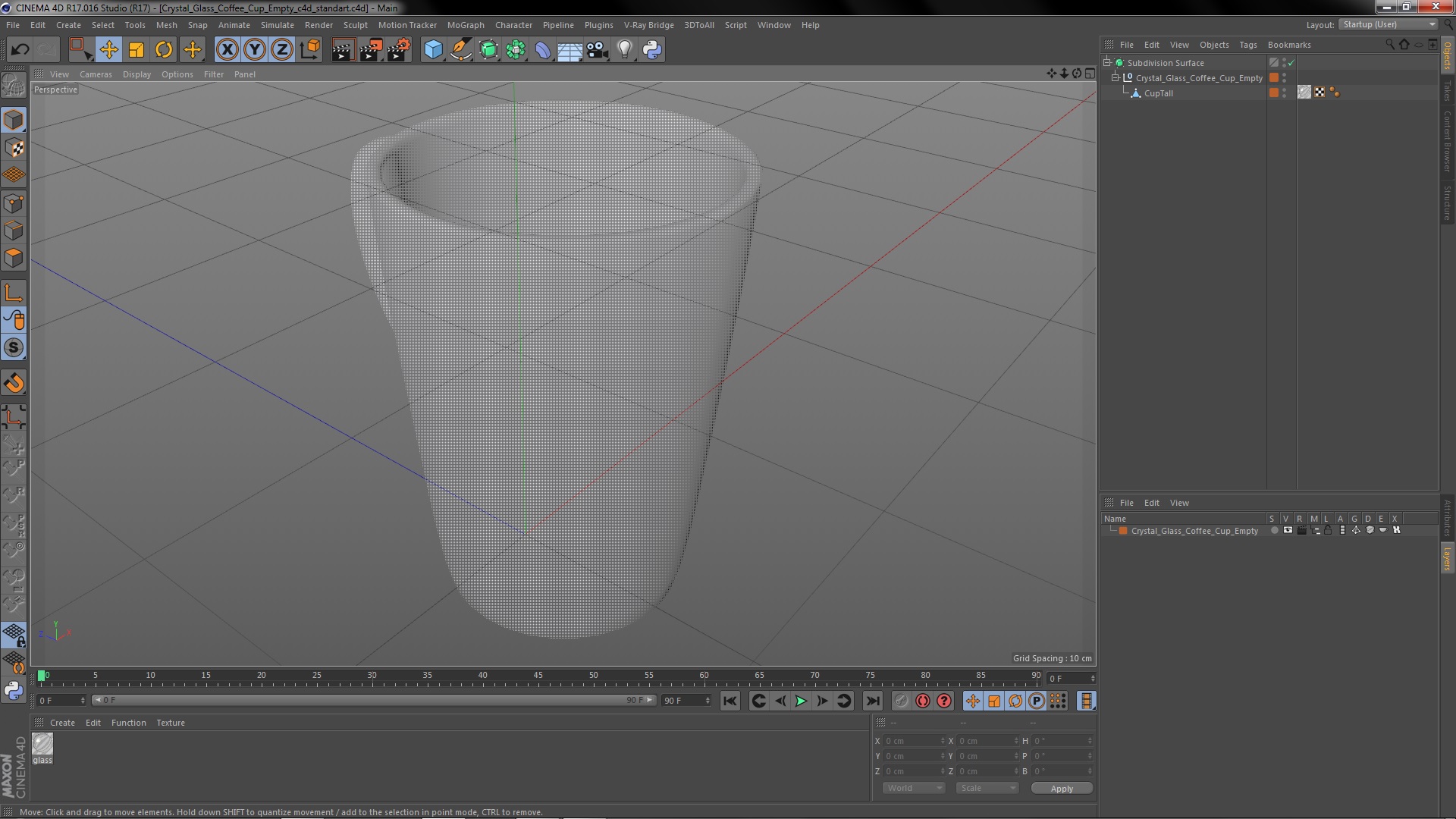Image resolution: width=1456 pixels, height=819 pixels.
Task: Toggle the X axis lock
Action: point(227,50)
